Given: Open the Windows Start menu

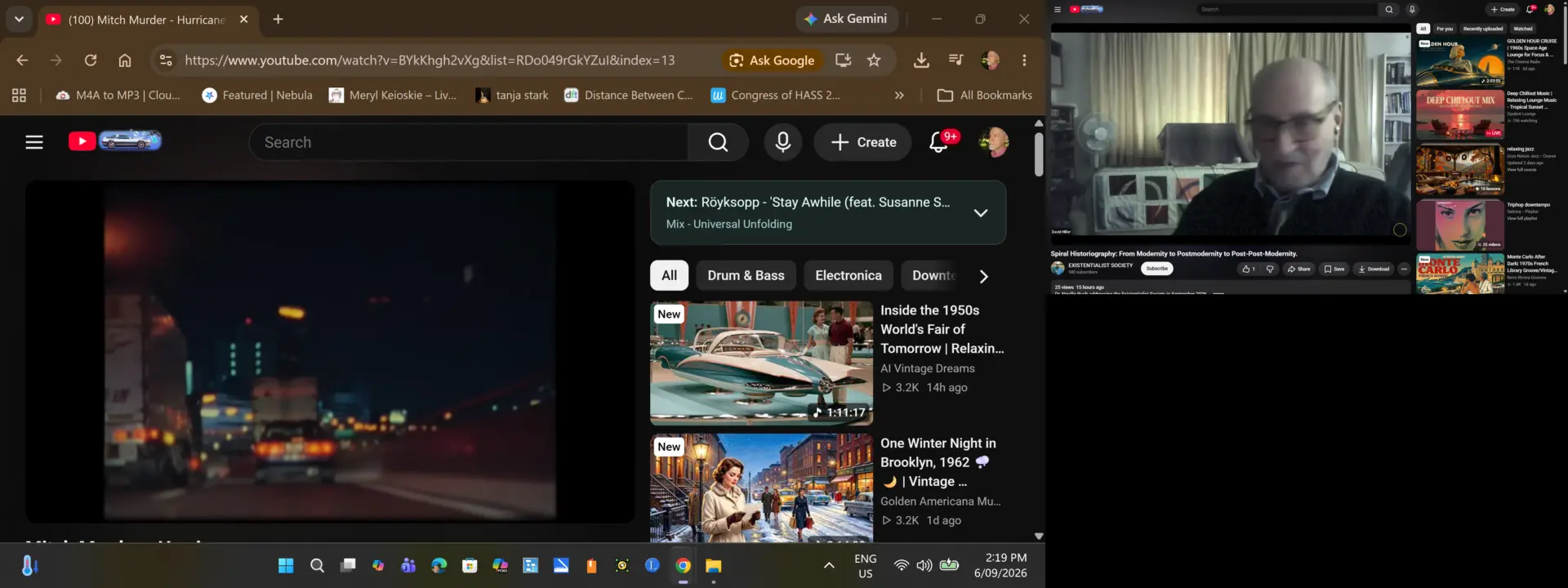Looking at the screenshot, I should (286, 566).
